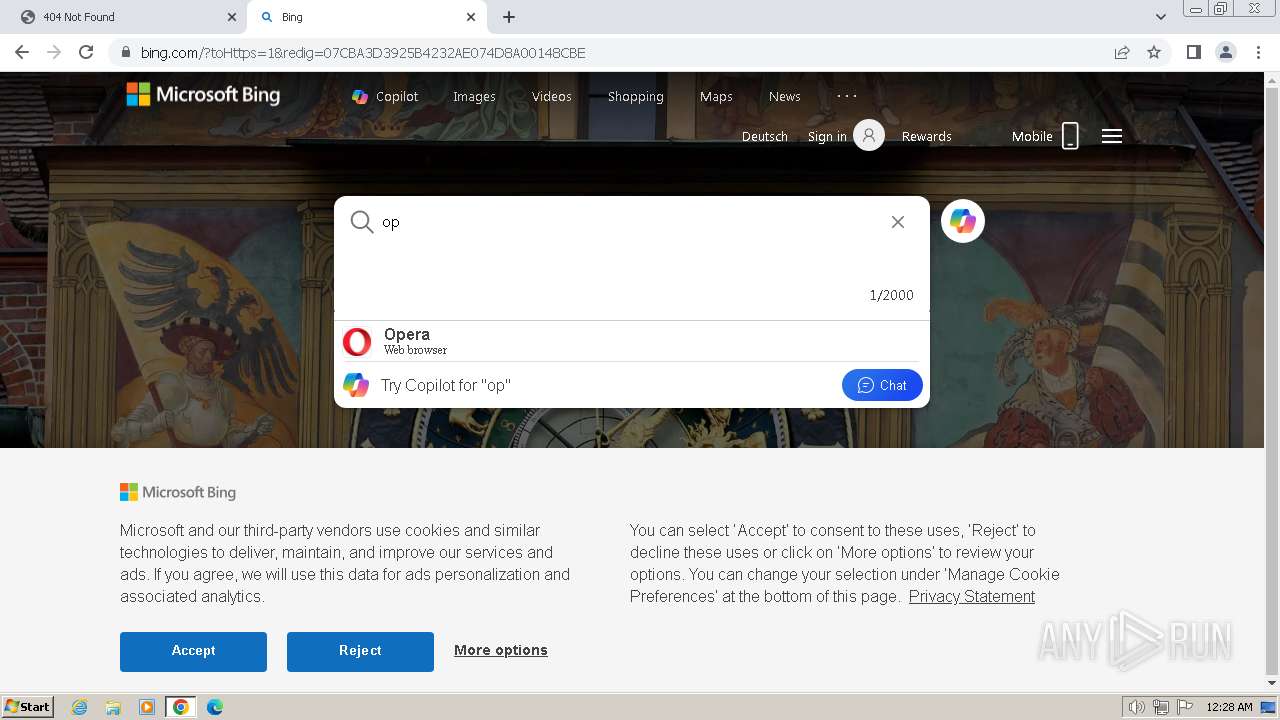
Task: Click the Mobile phone icon
Action: pos(1070,136)
